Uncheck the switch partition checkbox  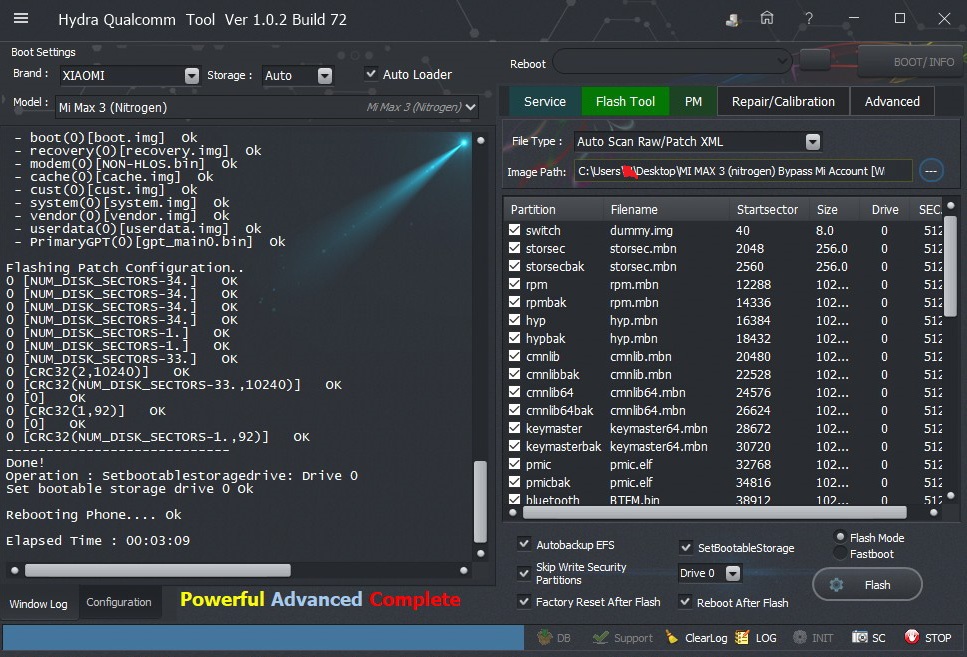pos(514,229)
